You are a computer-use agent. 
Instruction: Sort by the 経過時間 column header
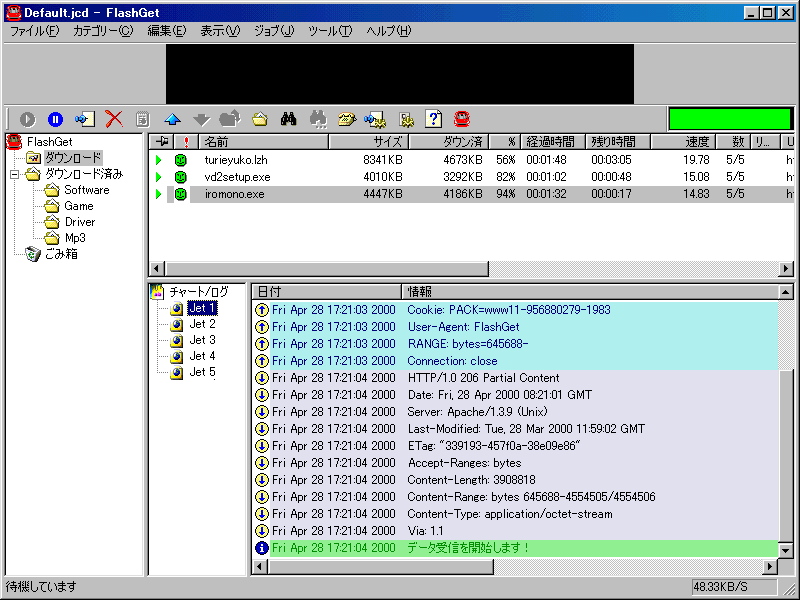[x=553, y=142]
